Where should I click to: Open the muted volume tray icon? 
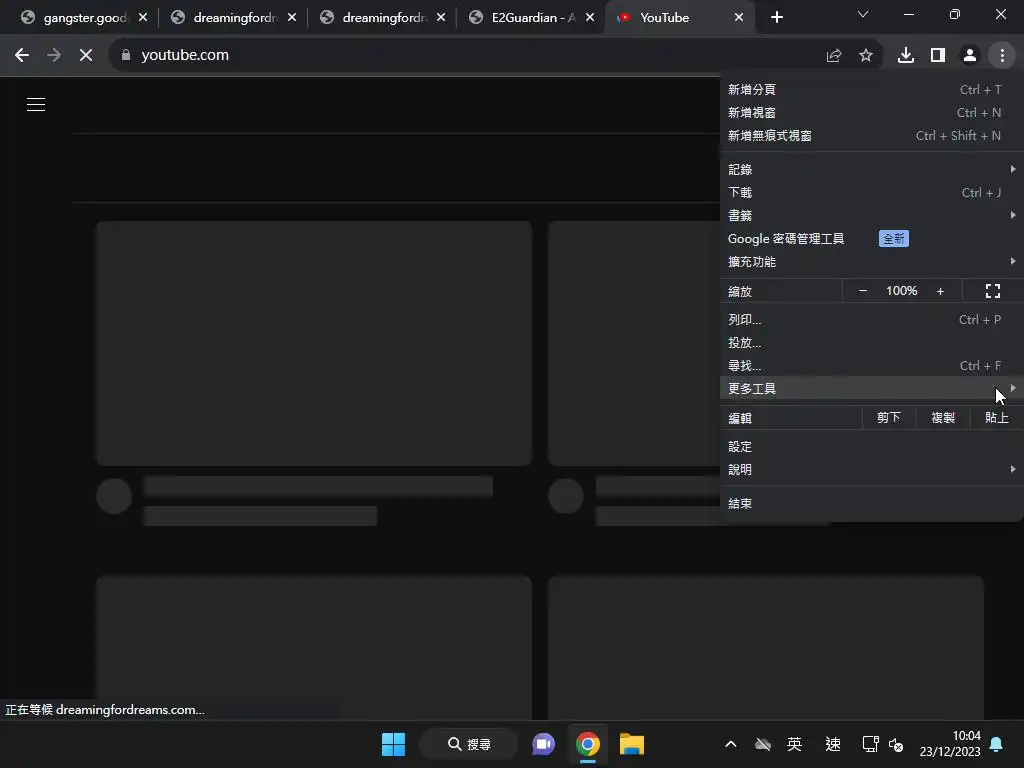(x=896, y=744)
